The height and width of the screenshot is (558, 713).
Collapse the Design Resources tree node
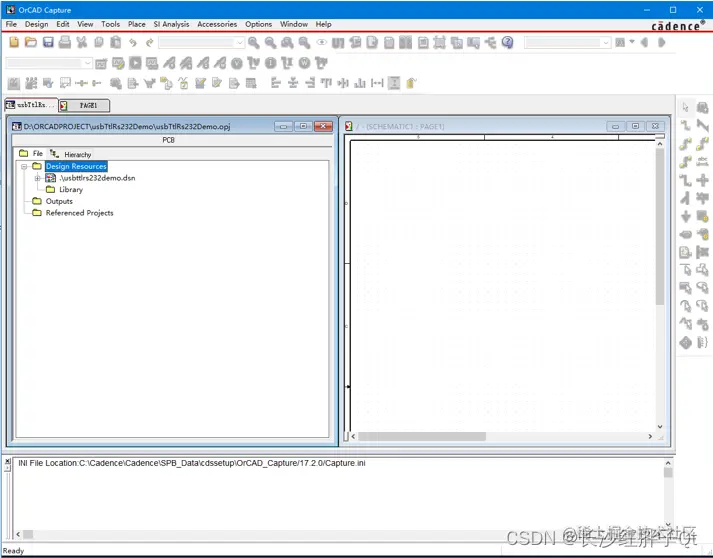click(x=24, y=166)
